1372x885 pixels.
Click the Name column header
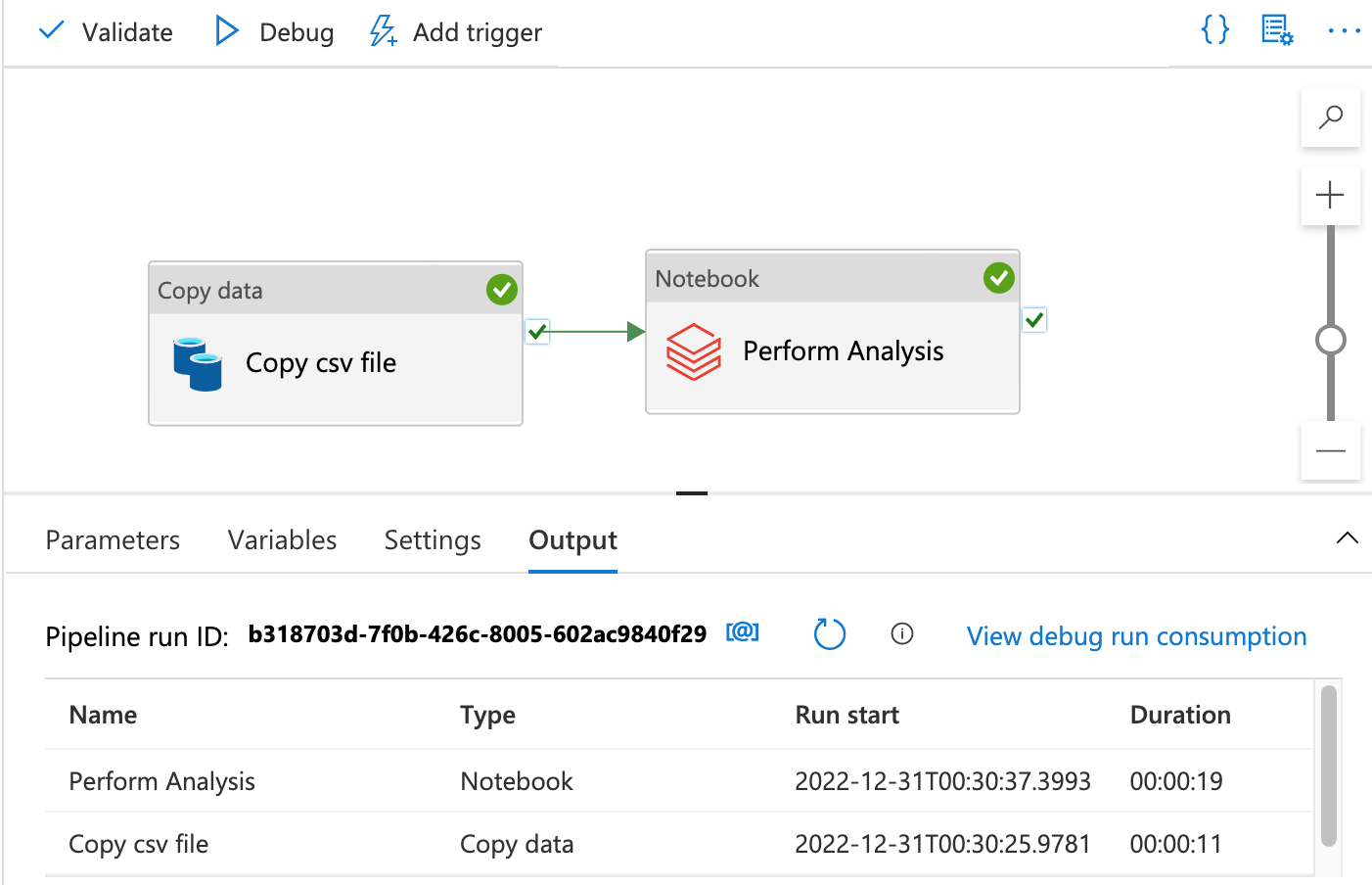tap(103, 715)
